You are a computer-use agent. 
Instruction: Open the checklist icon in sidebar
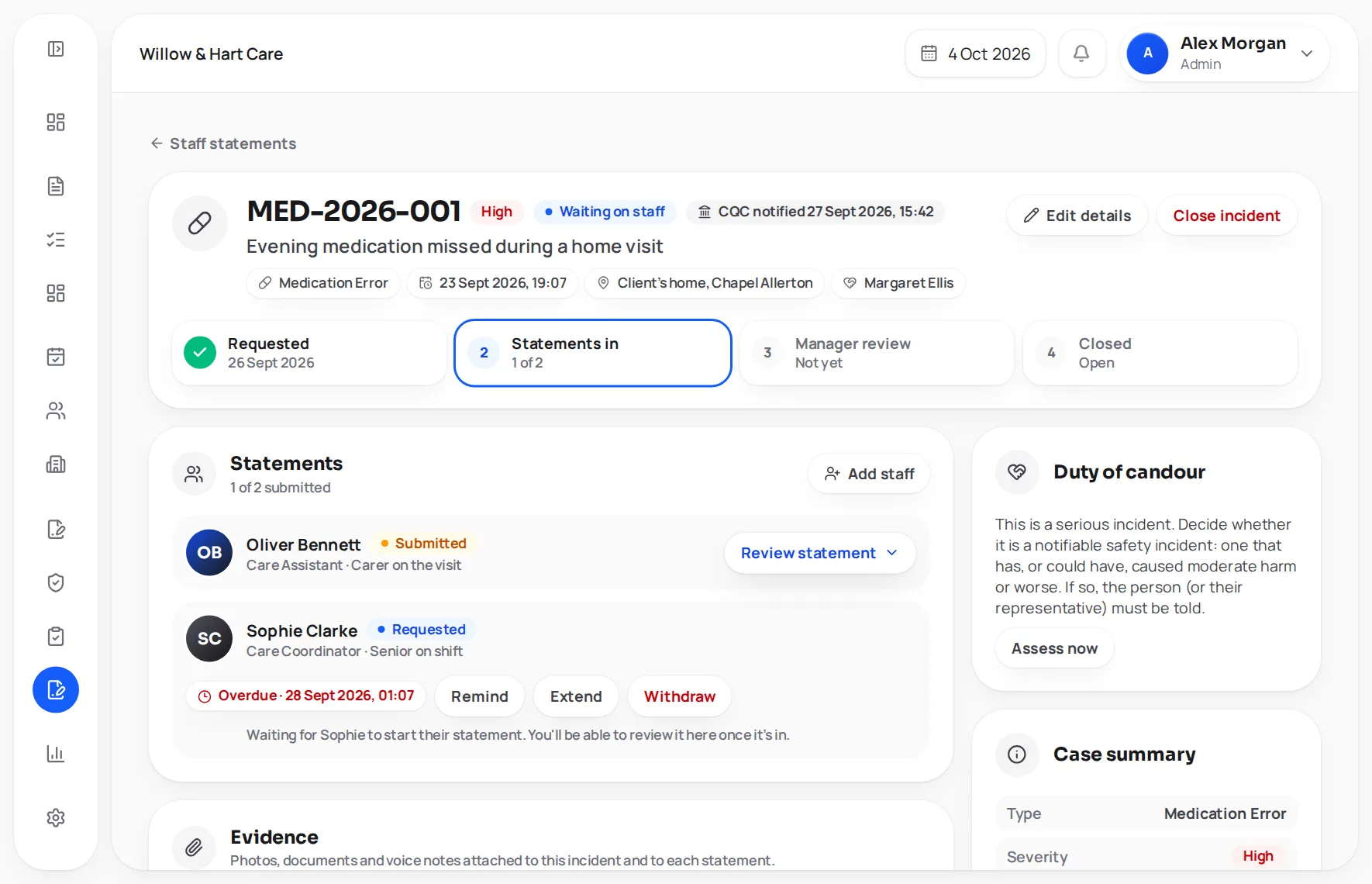click(56, 240)
